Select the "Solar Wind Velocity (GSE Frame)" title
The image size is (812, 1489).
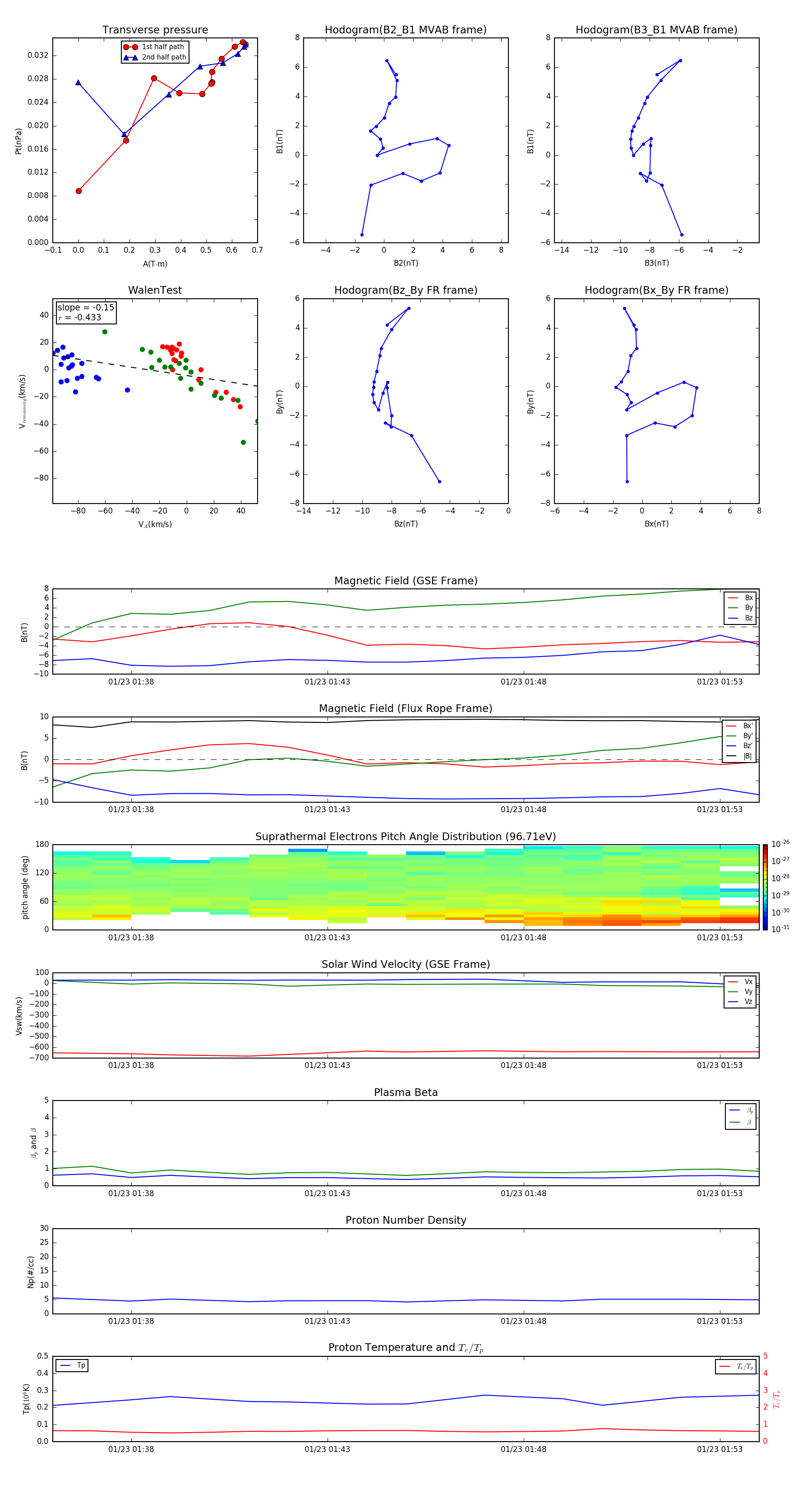tap(406, 964)
